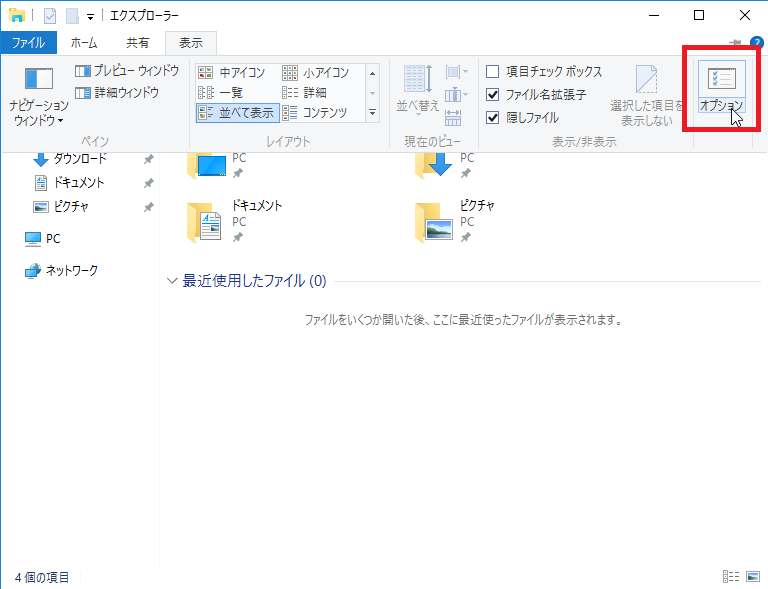Screen dimensions: 768x589
Task: Select Downloads (ダウンロード) in navigation pane
Action: click(x=69, y=159)
